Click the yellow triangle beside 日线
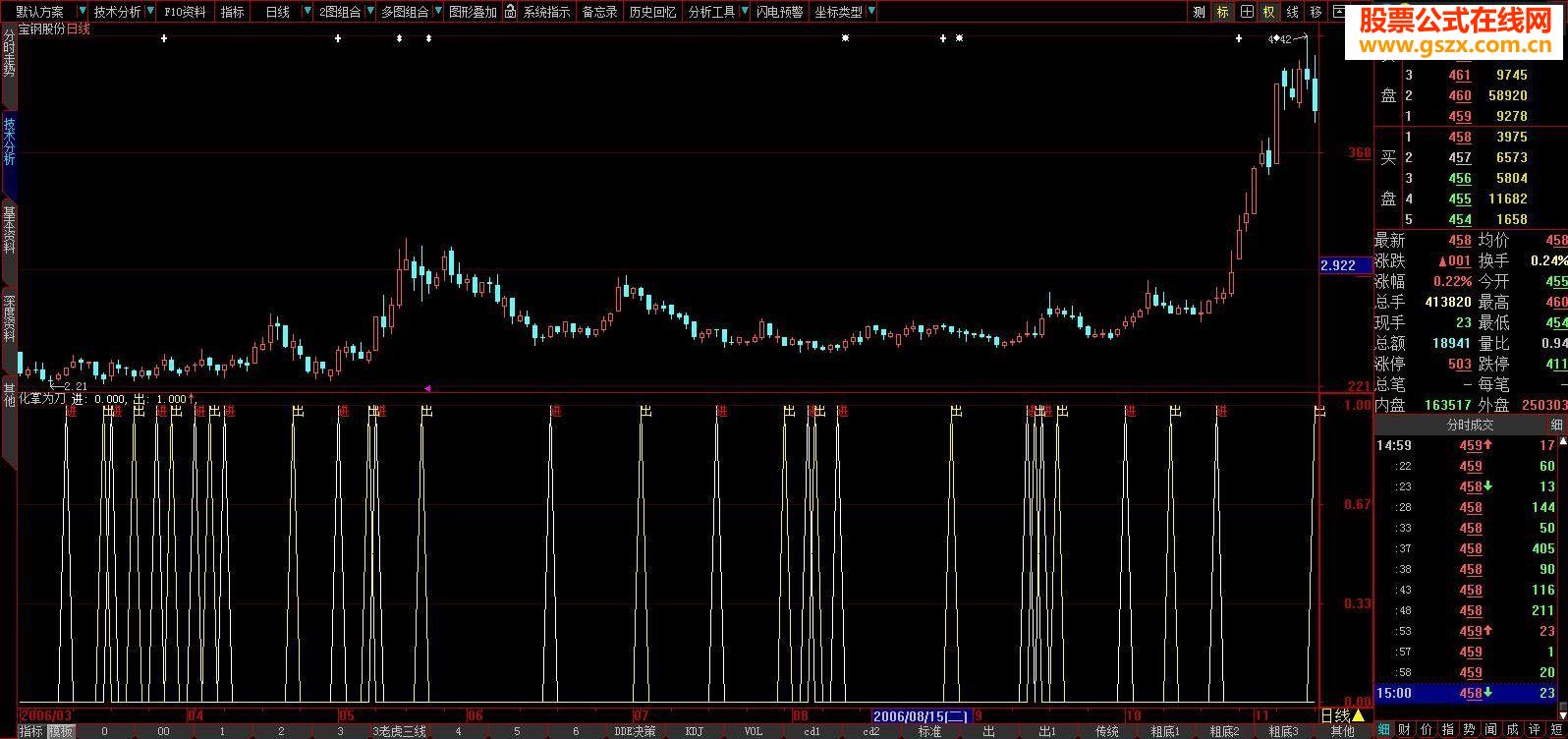Viewport: 1568px width, 739px height. (1358, 715)
